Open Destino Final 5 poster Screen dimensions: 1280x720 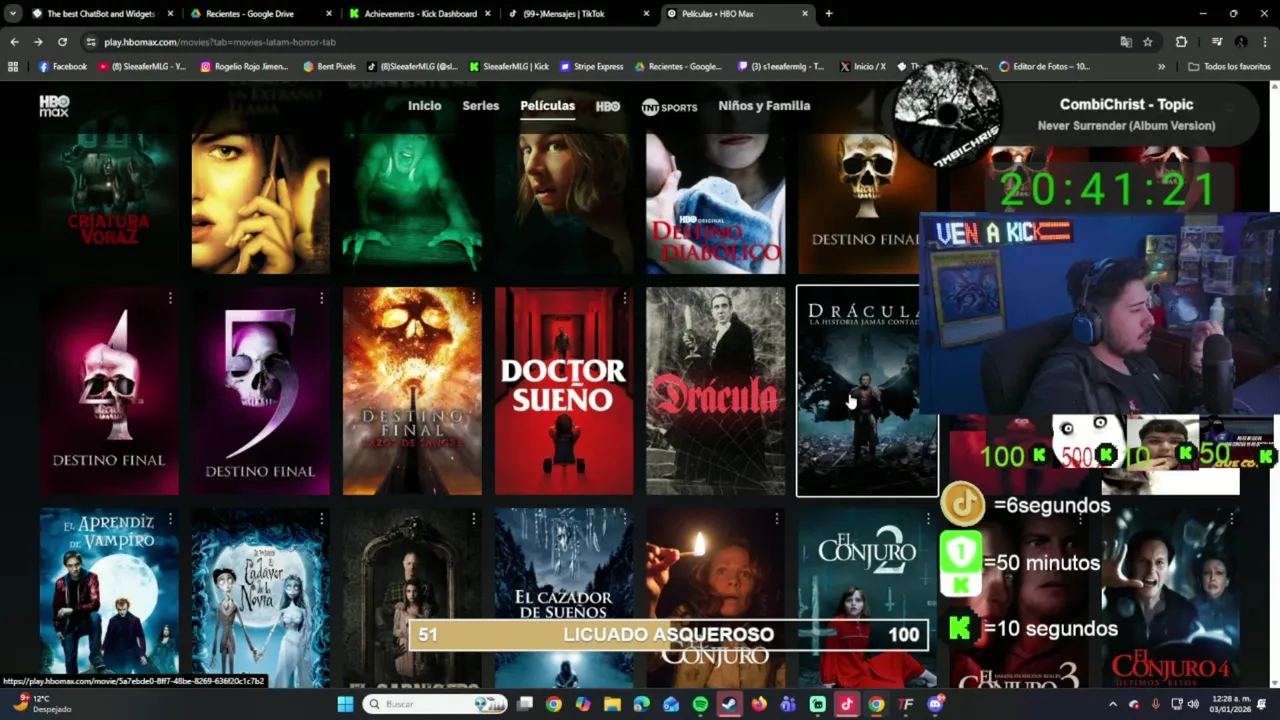point(260,391)
